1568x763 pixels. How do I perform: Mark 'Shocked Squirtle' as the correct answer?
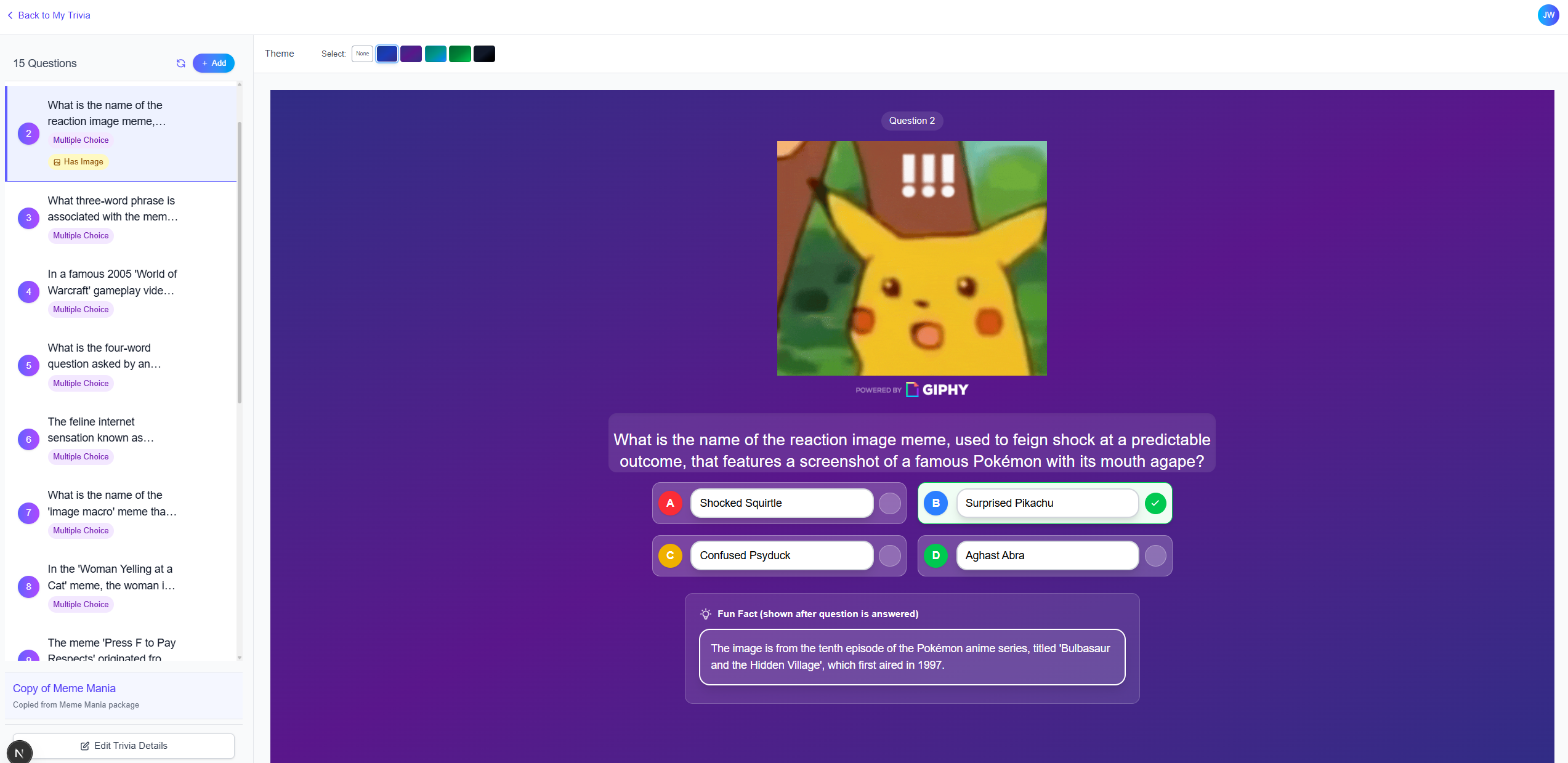889,503
